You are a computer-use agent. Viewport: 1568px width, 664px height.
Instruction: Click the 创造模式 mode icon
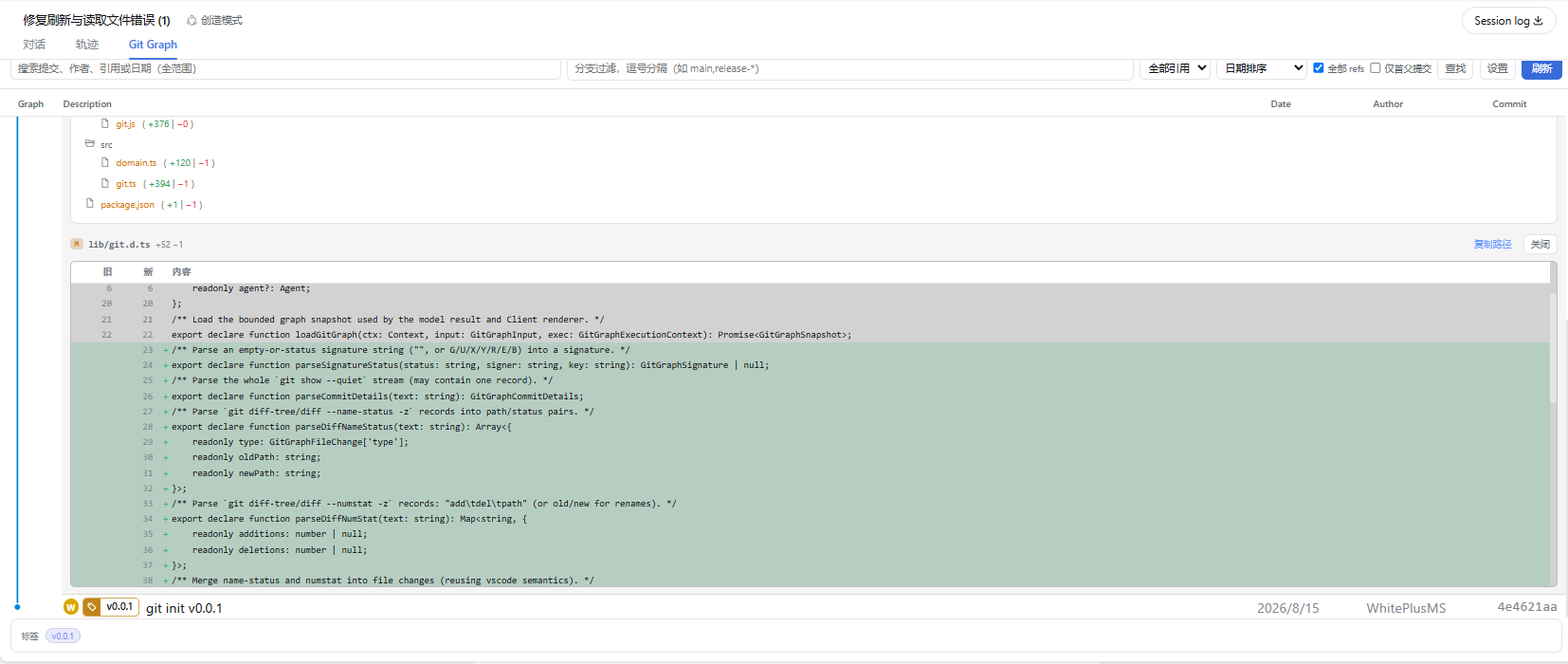point(191,20)
